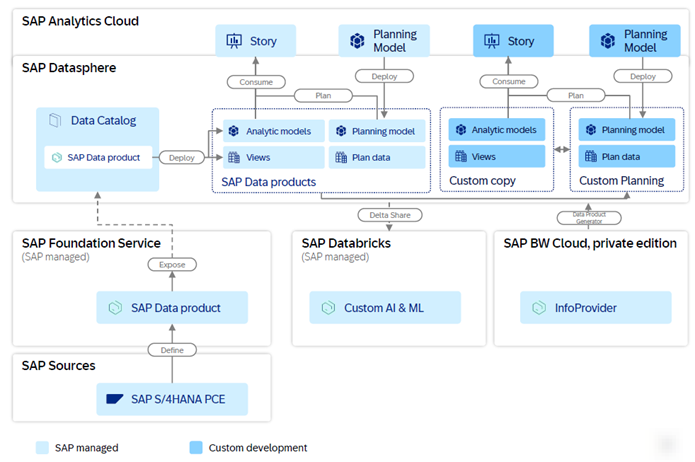Click the Define label above SAP Sources

pyautogui.click(x=172, y=350)
